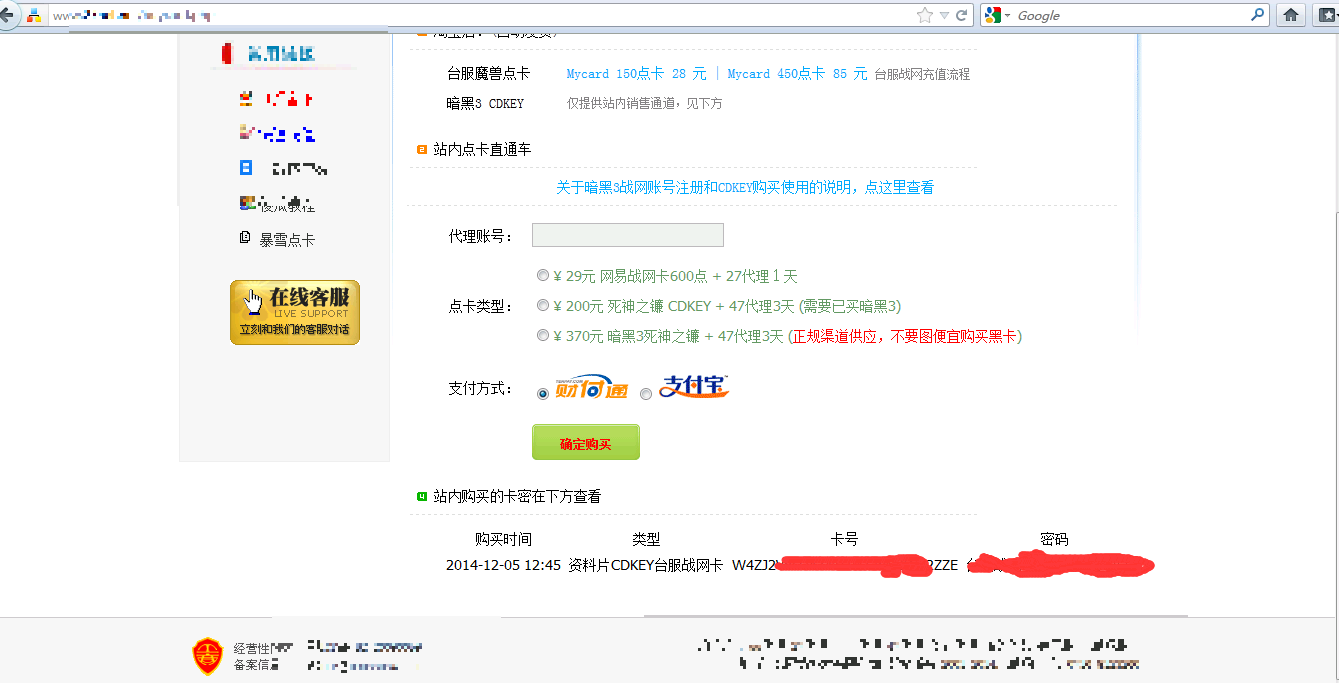
Task: Click the green 确定购买 button
Action: (586, 443)
